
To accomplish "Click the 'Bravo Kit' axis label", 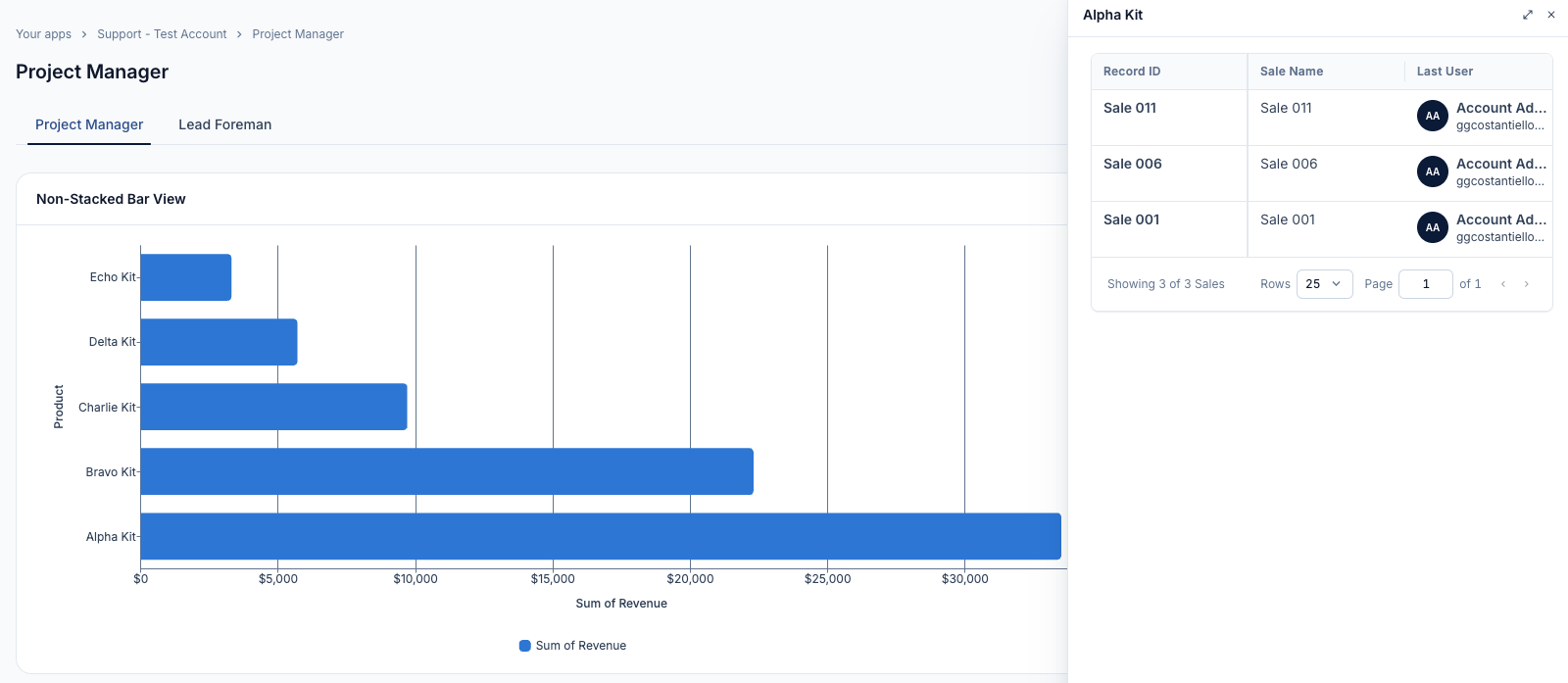I will pyautogui.click(x=111, y=472).
